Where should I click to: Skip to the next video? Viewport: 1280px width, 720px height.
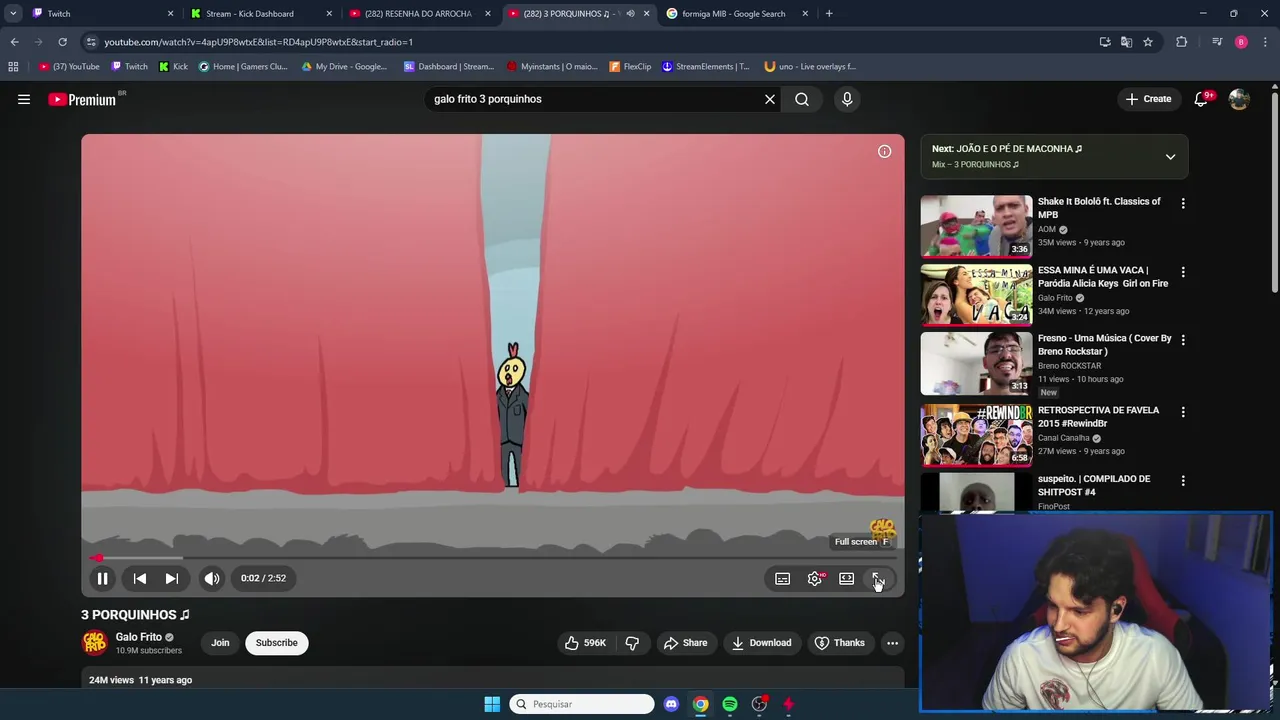tap(172, 578)
